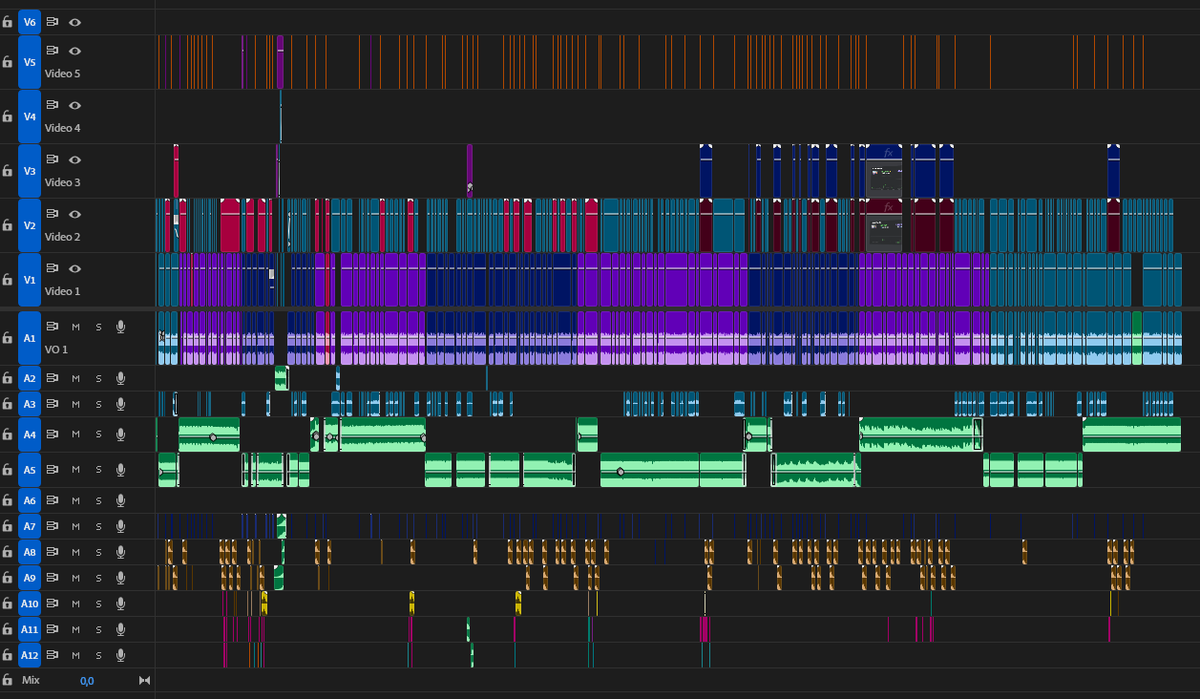The image size is (1200, 699).
Task: Toggle track lock on Video 1
Action: 7,280
